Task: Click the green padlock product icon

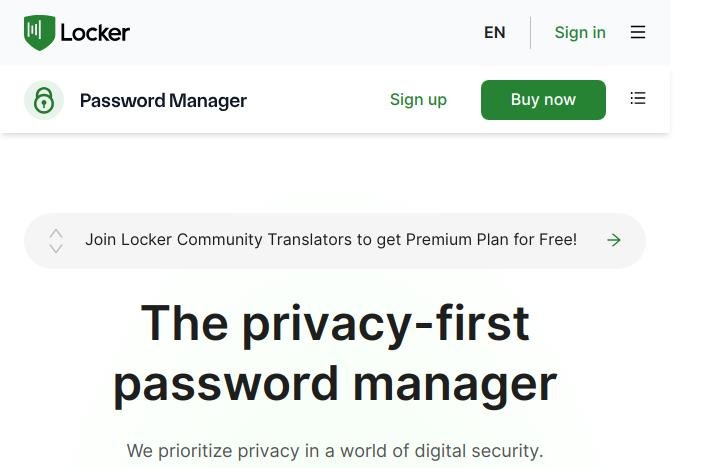Action: click(x=44, y=100)
